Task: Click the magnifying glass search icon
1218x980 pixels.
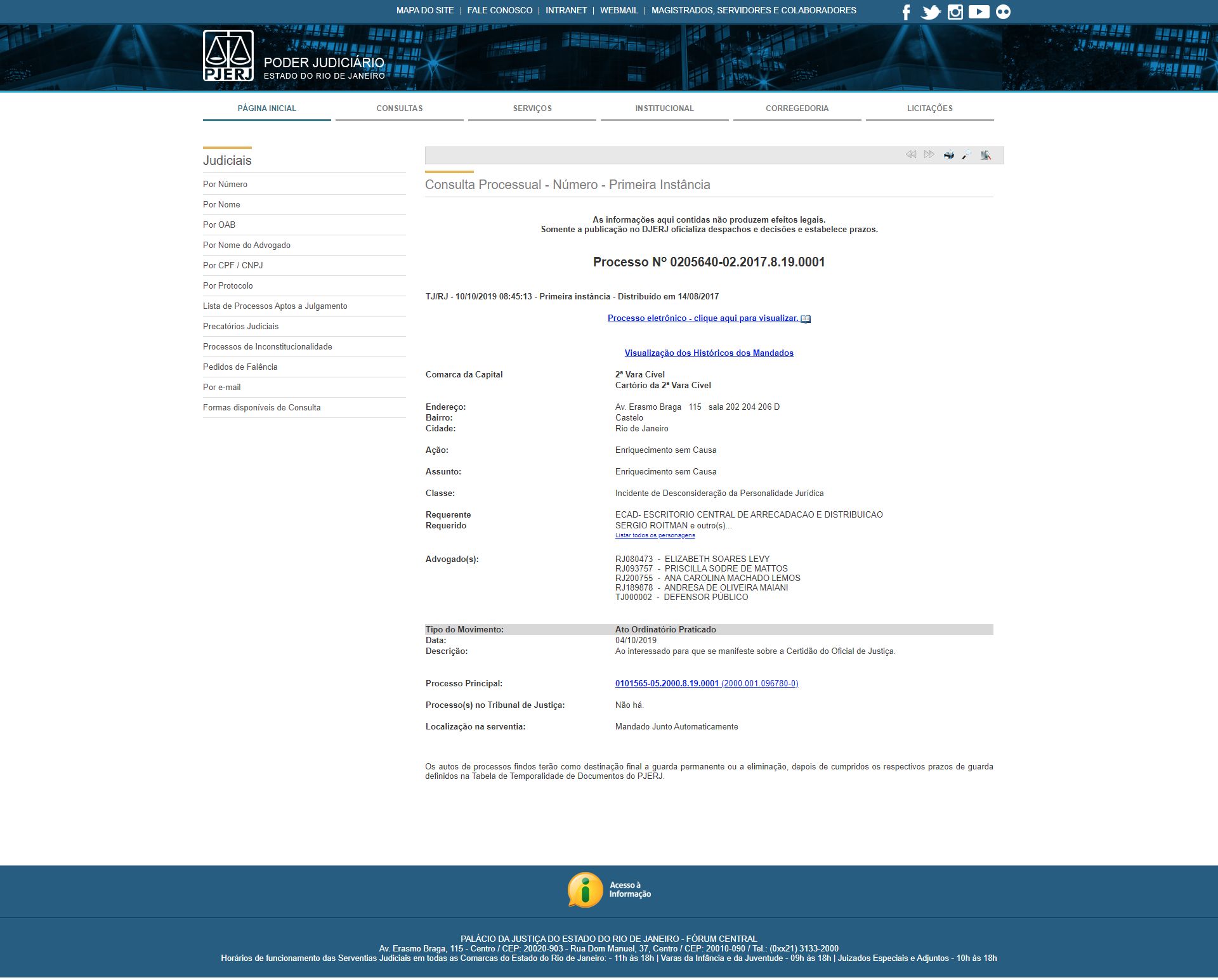Action: (x=967, y=155)
